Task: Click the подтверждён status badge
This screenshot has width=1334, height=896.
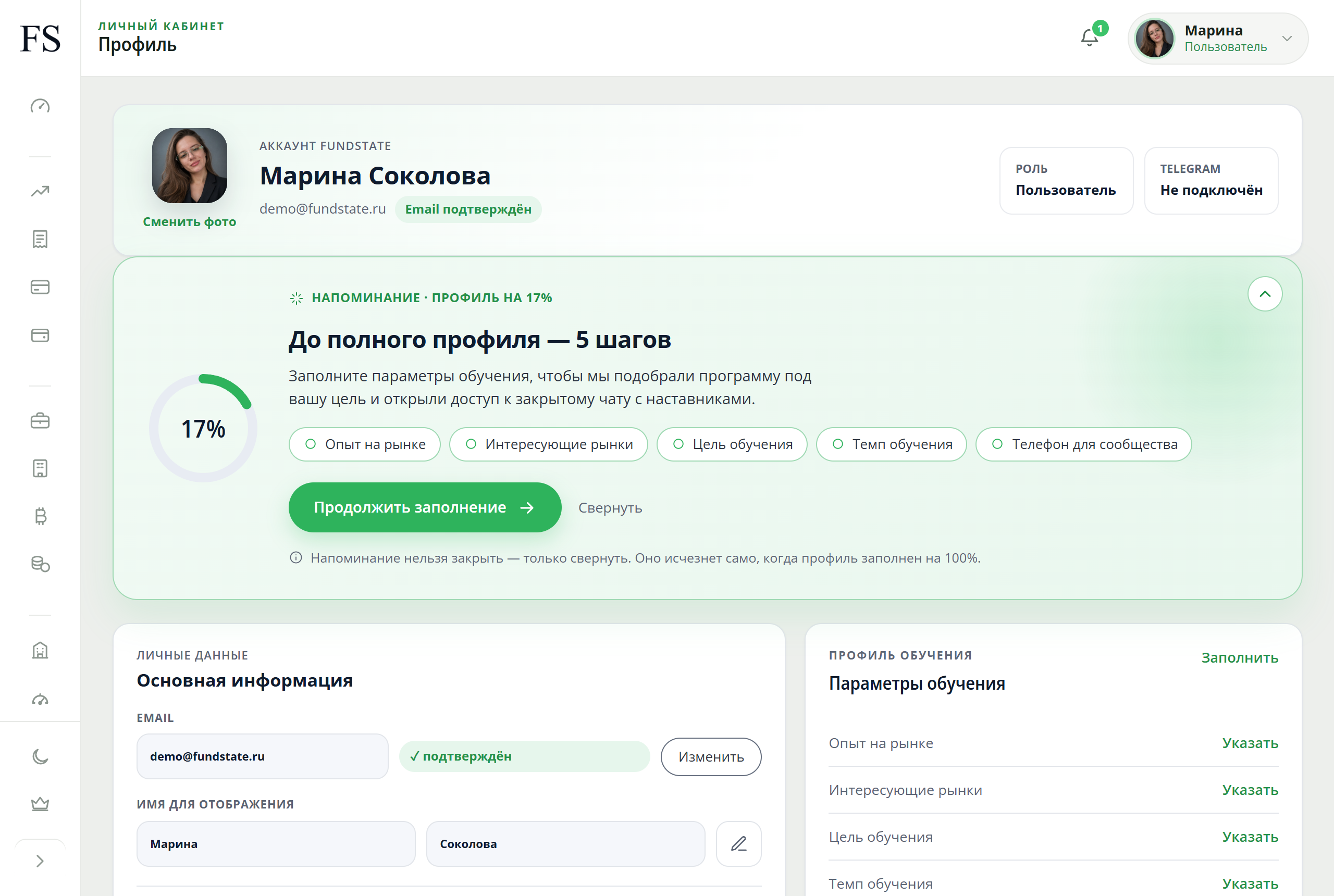Action: 524,756
